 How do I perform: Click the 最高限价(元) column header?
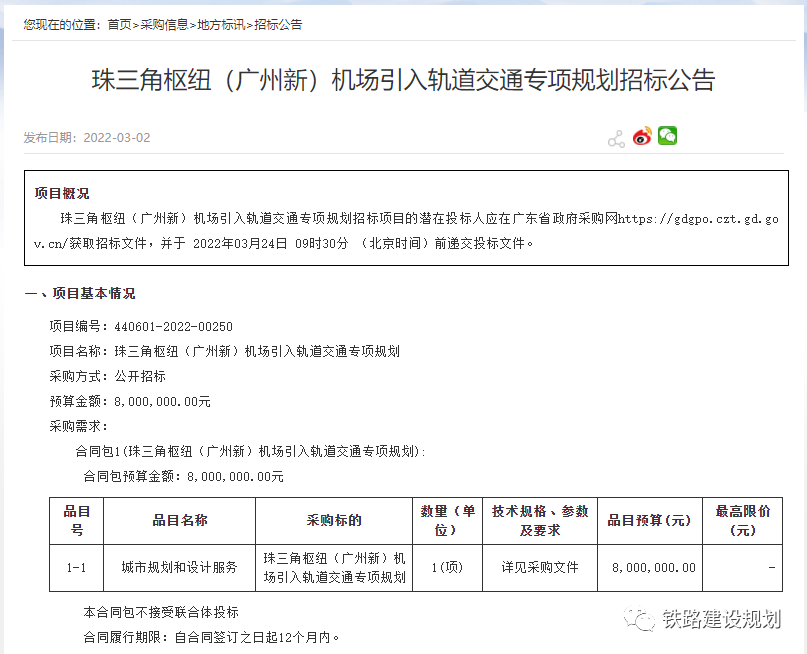[742, 521]
